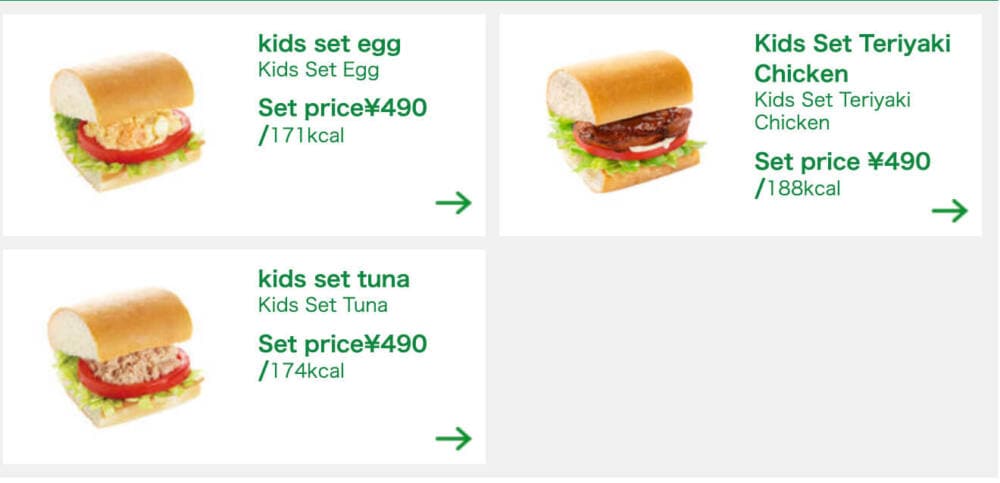The image size is (1000, 483).
Task: Click the 'Kids Set Tuna' subtitle text
Action: pyautogui.click(x=323, y=305)
